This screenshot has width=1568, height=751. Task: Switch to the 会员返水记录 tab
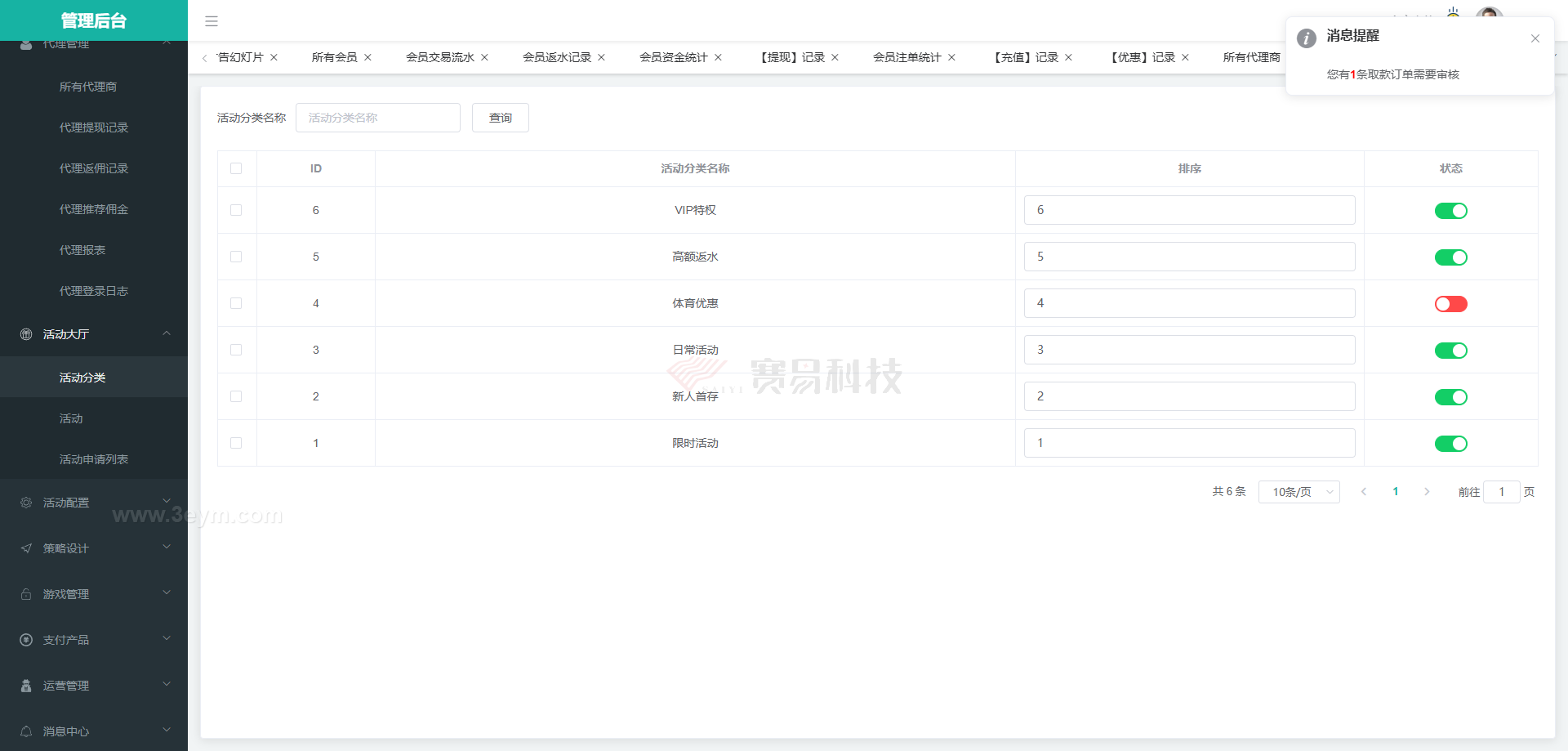click(x=556, y=57)
